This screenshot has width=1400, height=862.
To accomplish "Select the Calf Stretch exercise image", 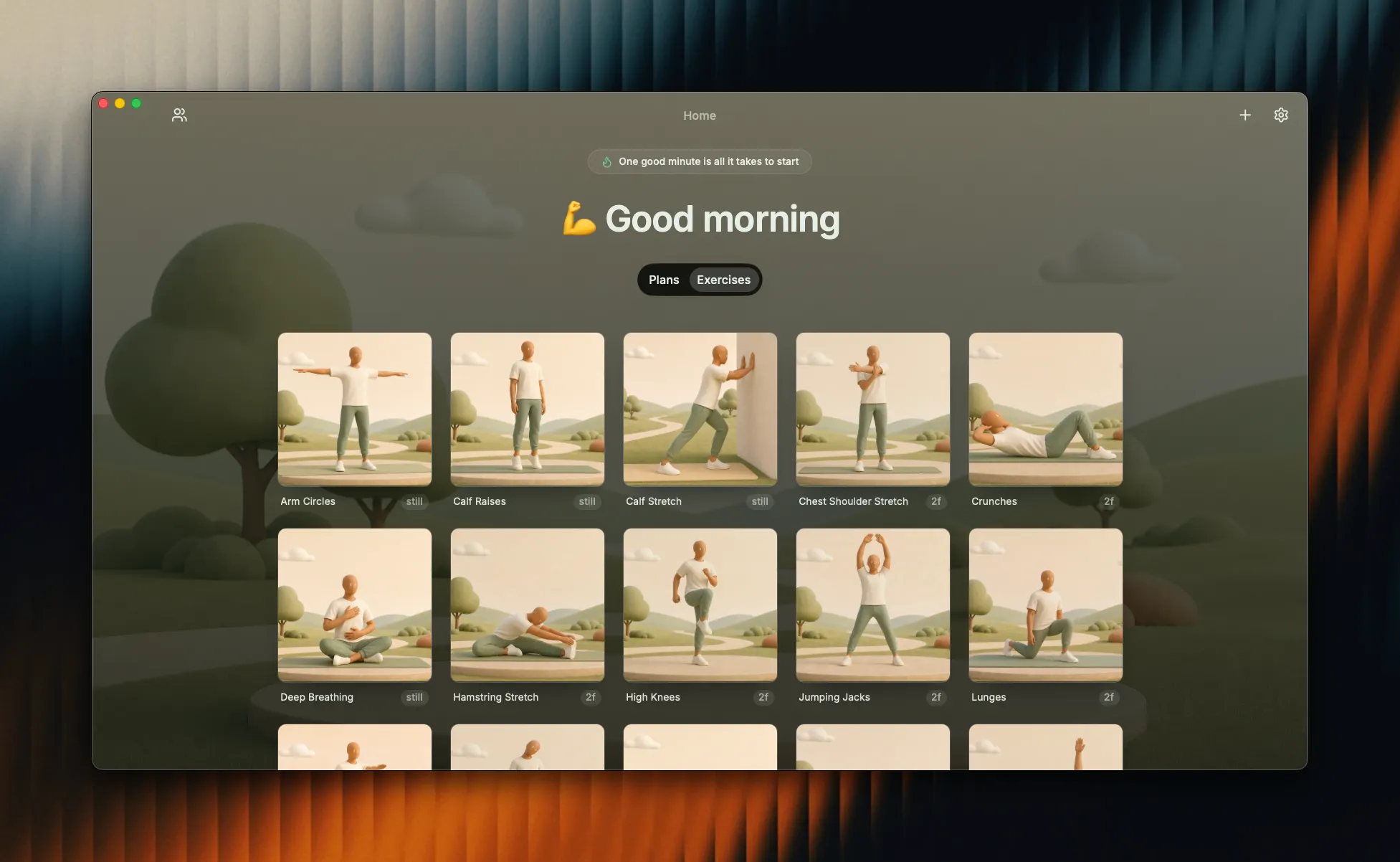I will [700, 409].
